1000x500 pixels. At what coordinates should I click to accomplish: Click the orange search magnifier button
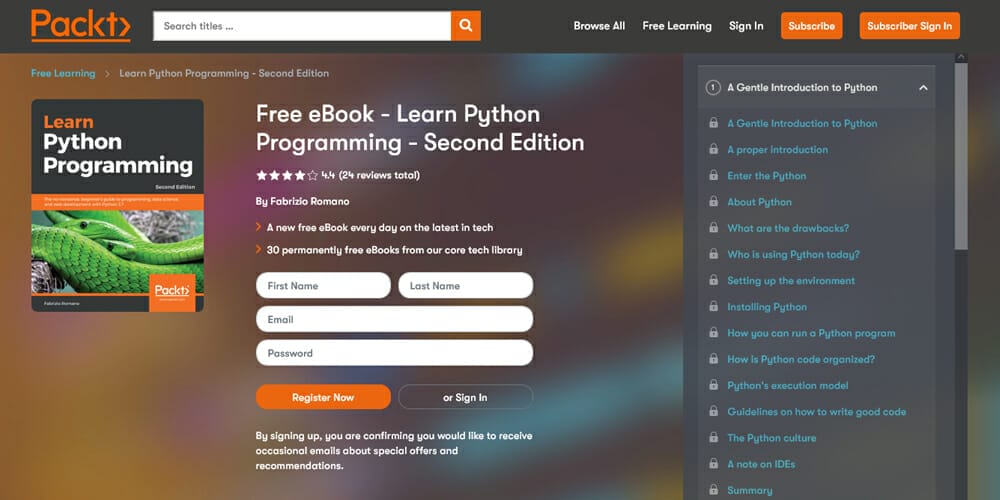tap(466, 26)
